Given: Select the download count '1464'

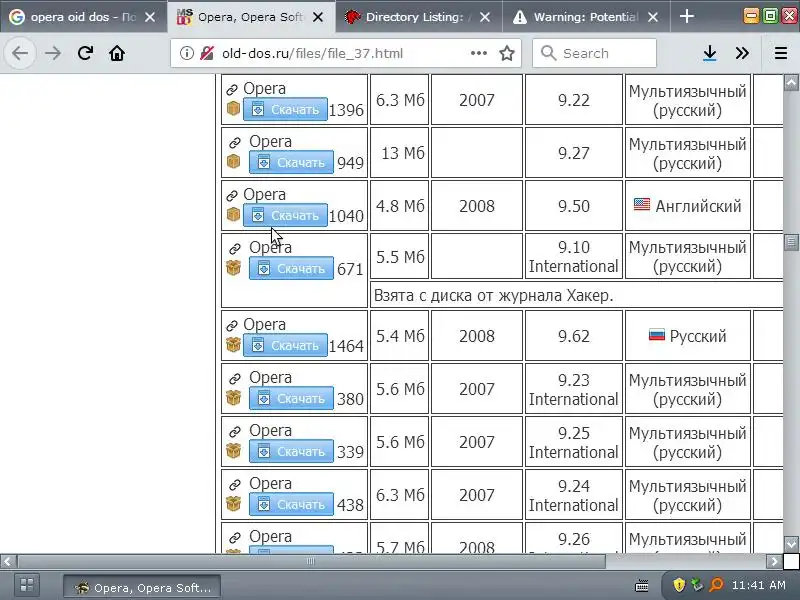Looking at the screenshot, I should (x=346, y=346).
